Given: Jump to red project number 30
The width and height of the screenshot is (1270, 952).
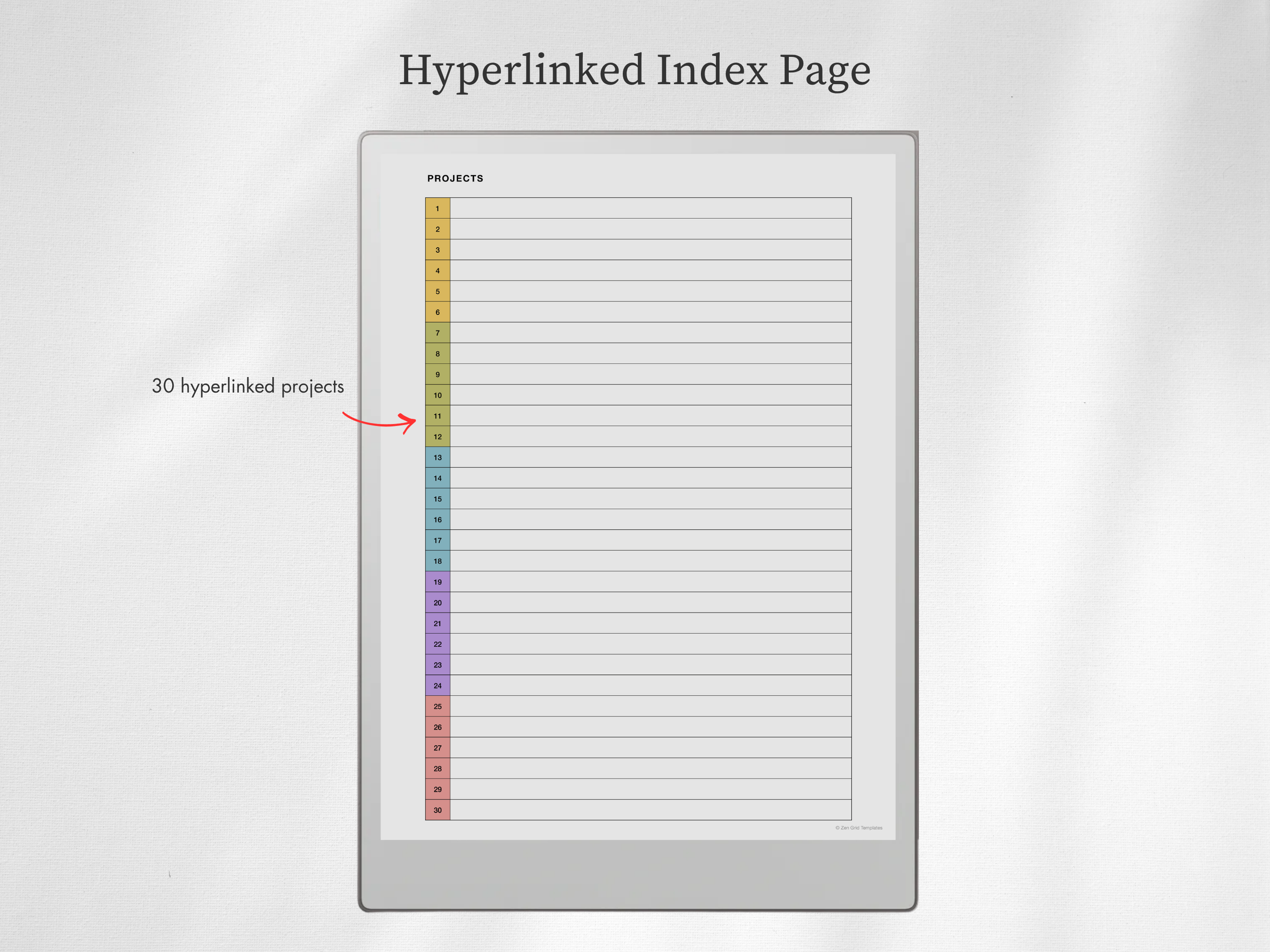Looking at the screenshot, I should (437, 810).
